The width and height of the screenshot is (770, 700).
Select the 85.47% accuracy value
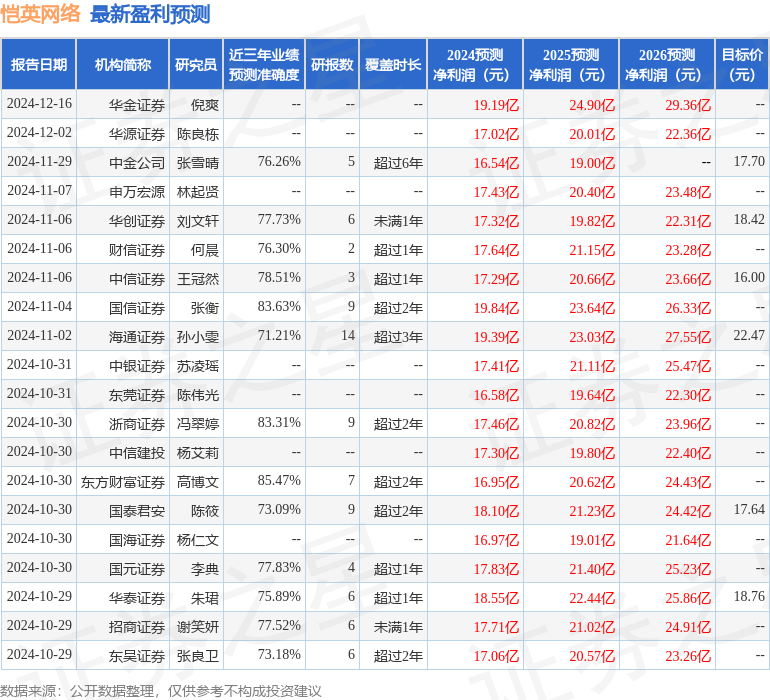(279, 482)
